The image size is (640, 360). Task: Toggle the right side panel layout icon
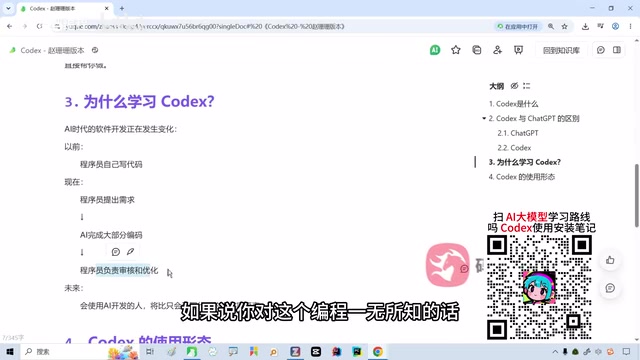pos(617,50)
